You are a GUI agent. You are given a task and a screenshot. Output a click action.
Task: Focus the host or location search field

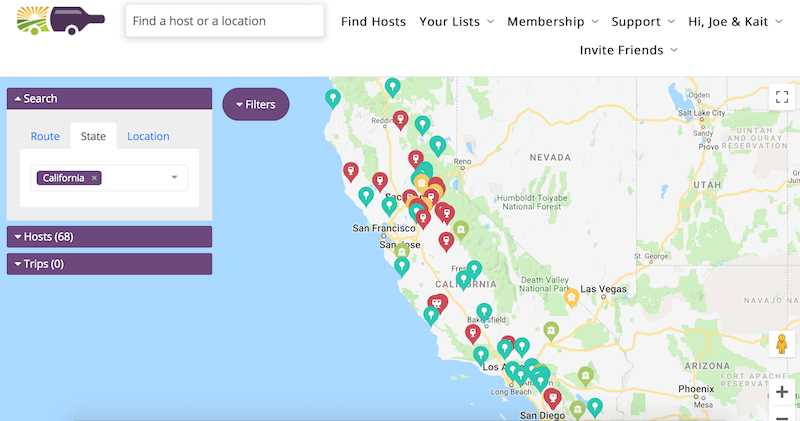pyautogui.click(x=225, y=21)
